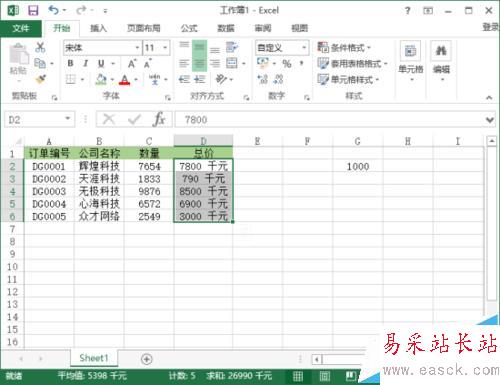The height and width of the screenshot is (385, 500).
Task: Click the Comma Style icon
Action: click(301, 63)
